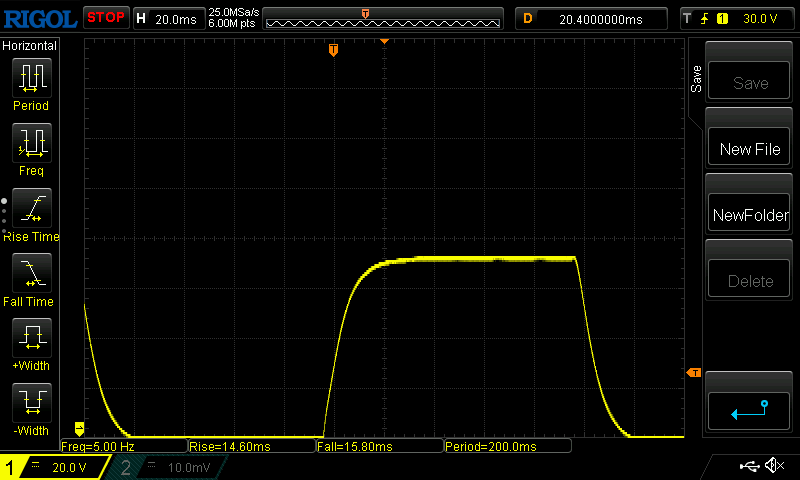Screen dimensions: 800x480
Task: Select the -Width measurement icon
Action: pyautogui.click(x=31, y=403)
